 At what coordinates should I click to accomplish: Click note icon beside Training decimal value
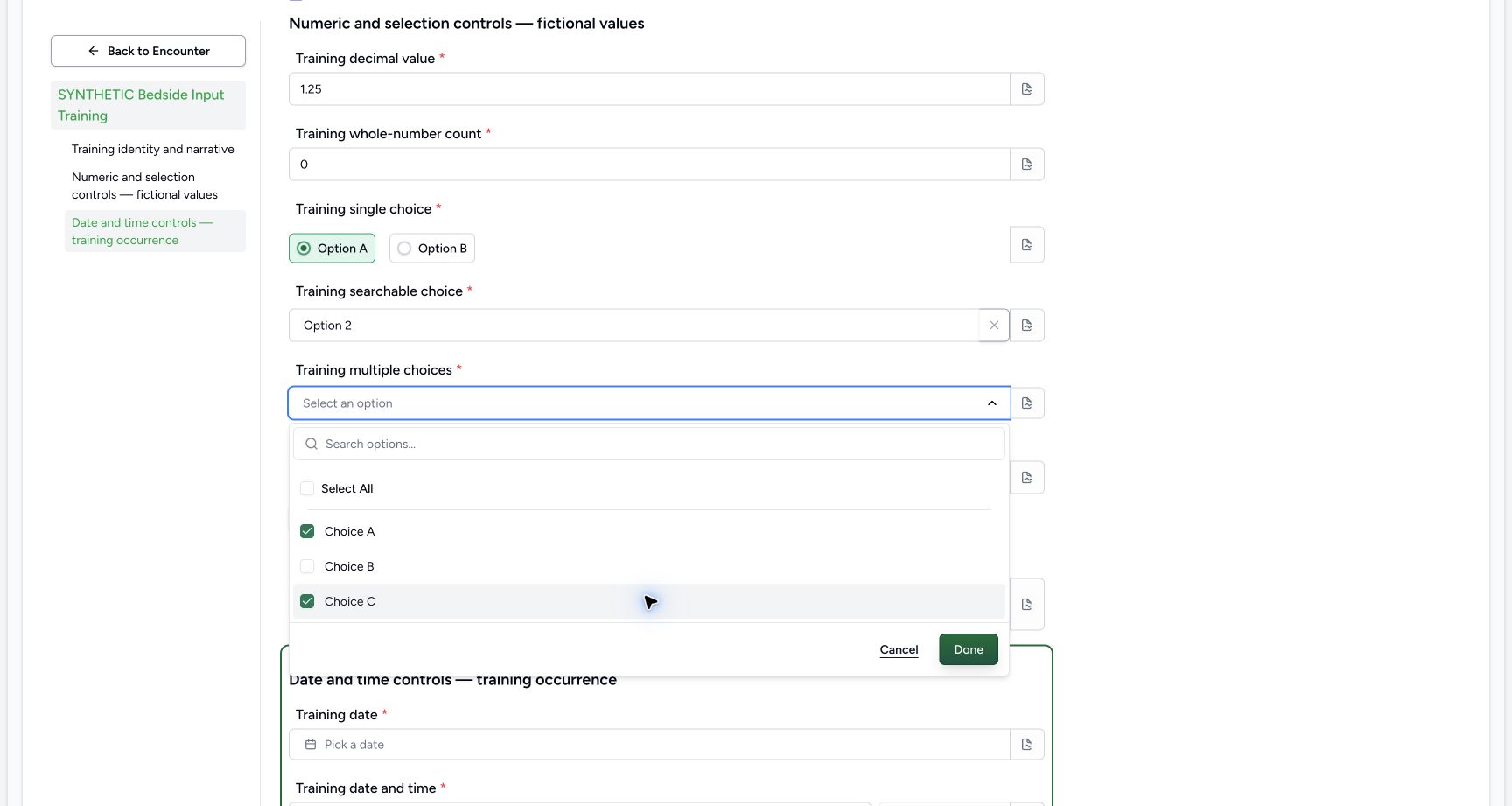[1026, 89]
